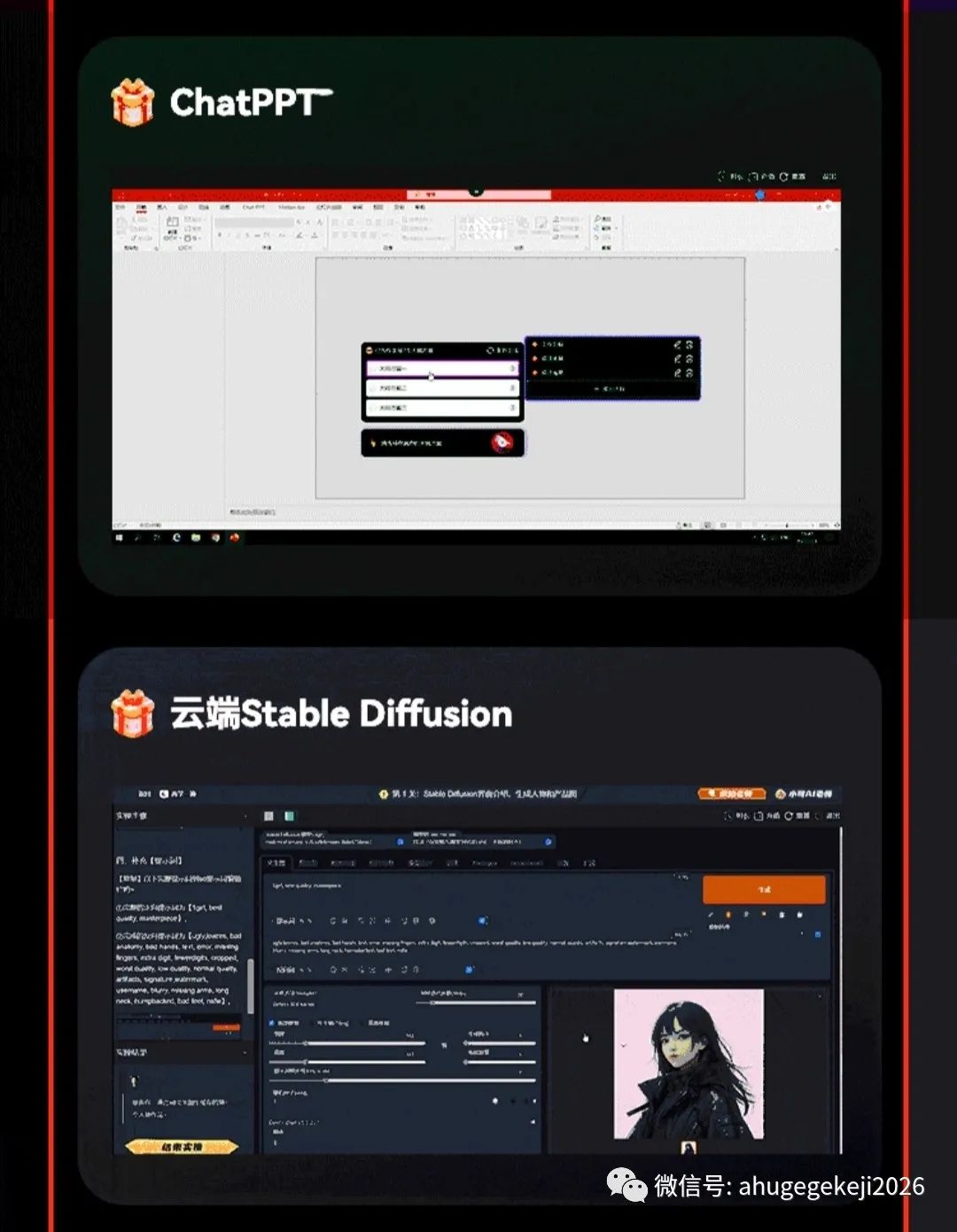Click the generated anime girl image

click(x=689, y=1064)
